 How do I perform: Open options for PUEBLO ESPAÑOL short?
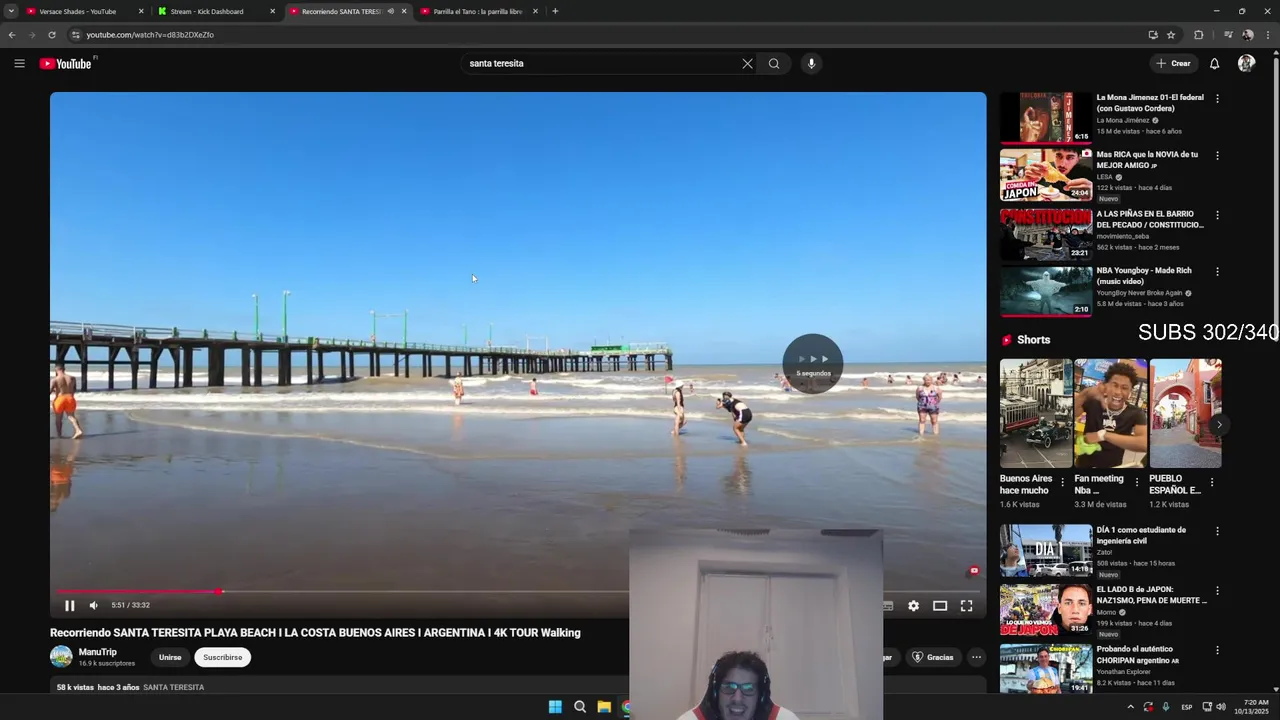click(1212, 482)
